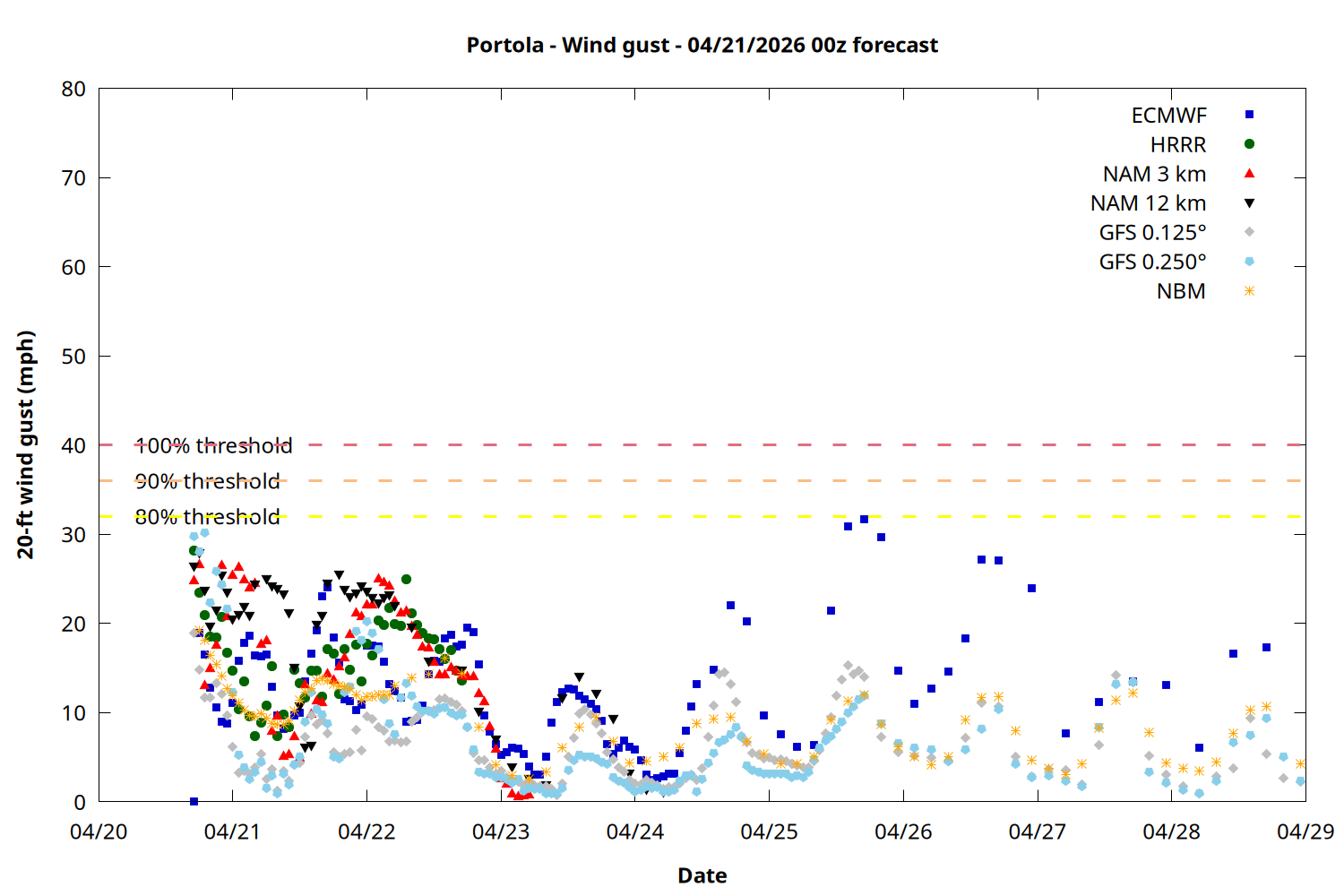Select the NAM 3 km red triangle marker

tap(1249, 174)
